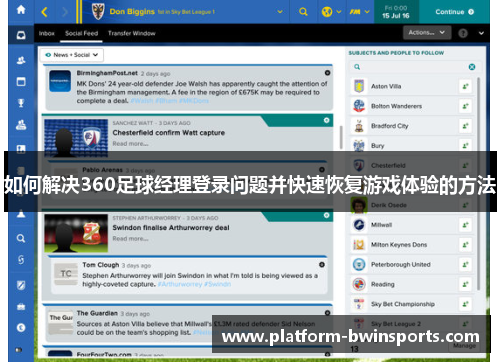The image size is (500, 362).
Task: Switch to the Inbox tab
Action: coord(47,33)
